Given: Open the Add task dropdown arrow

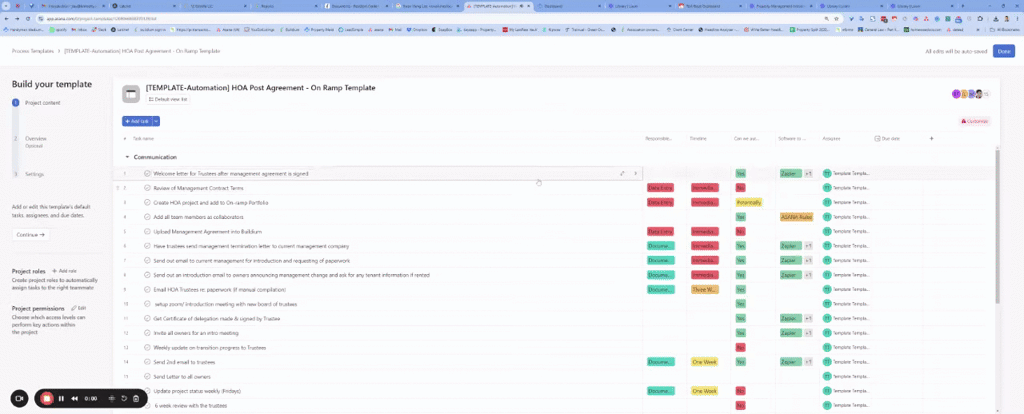Looking at the screenshot, I should click(x=156, y=121).
